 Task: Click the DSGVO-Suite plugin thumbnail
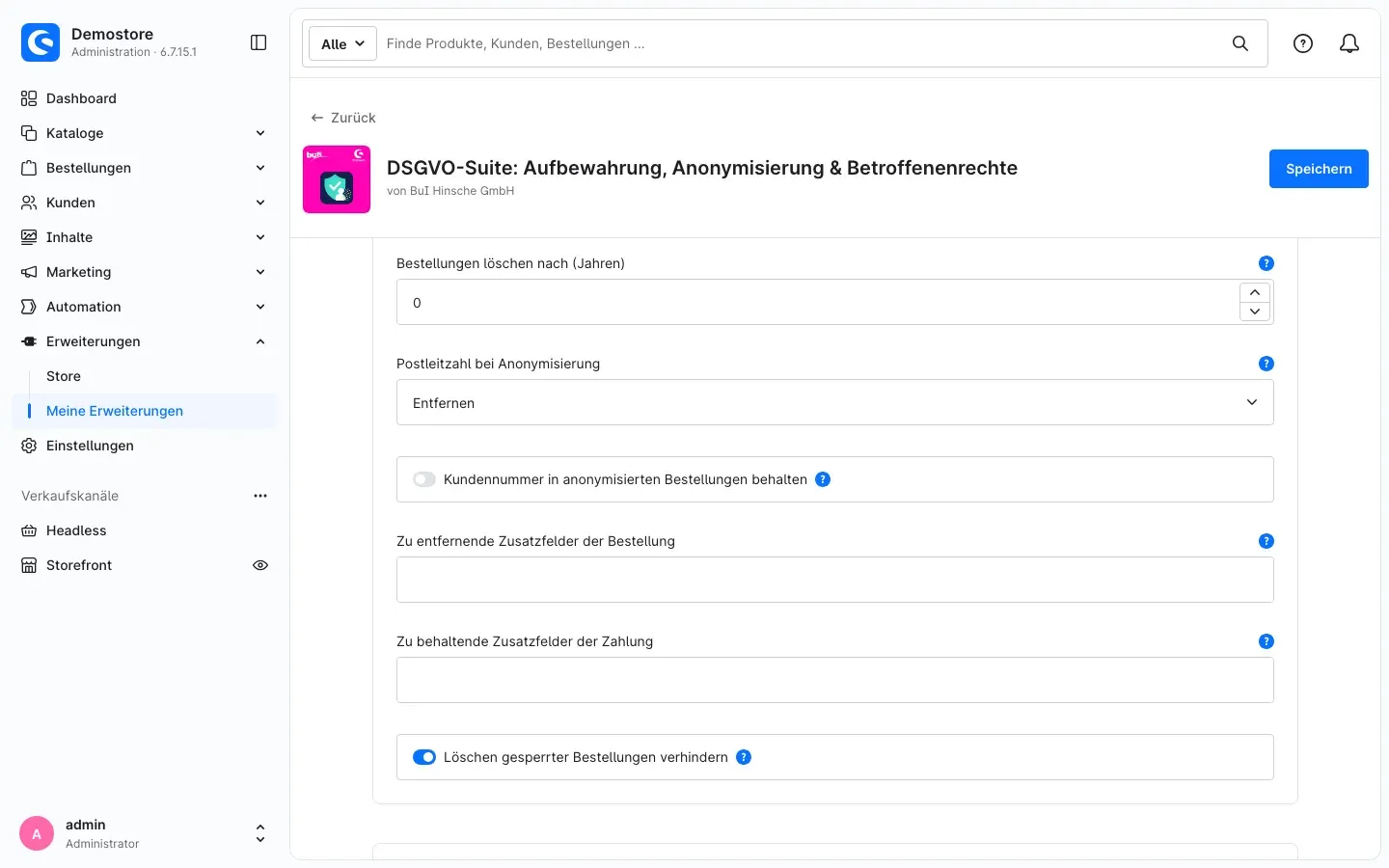tap(337, 179)
